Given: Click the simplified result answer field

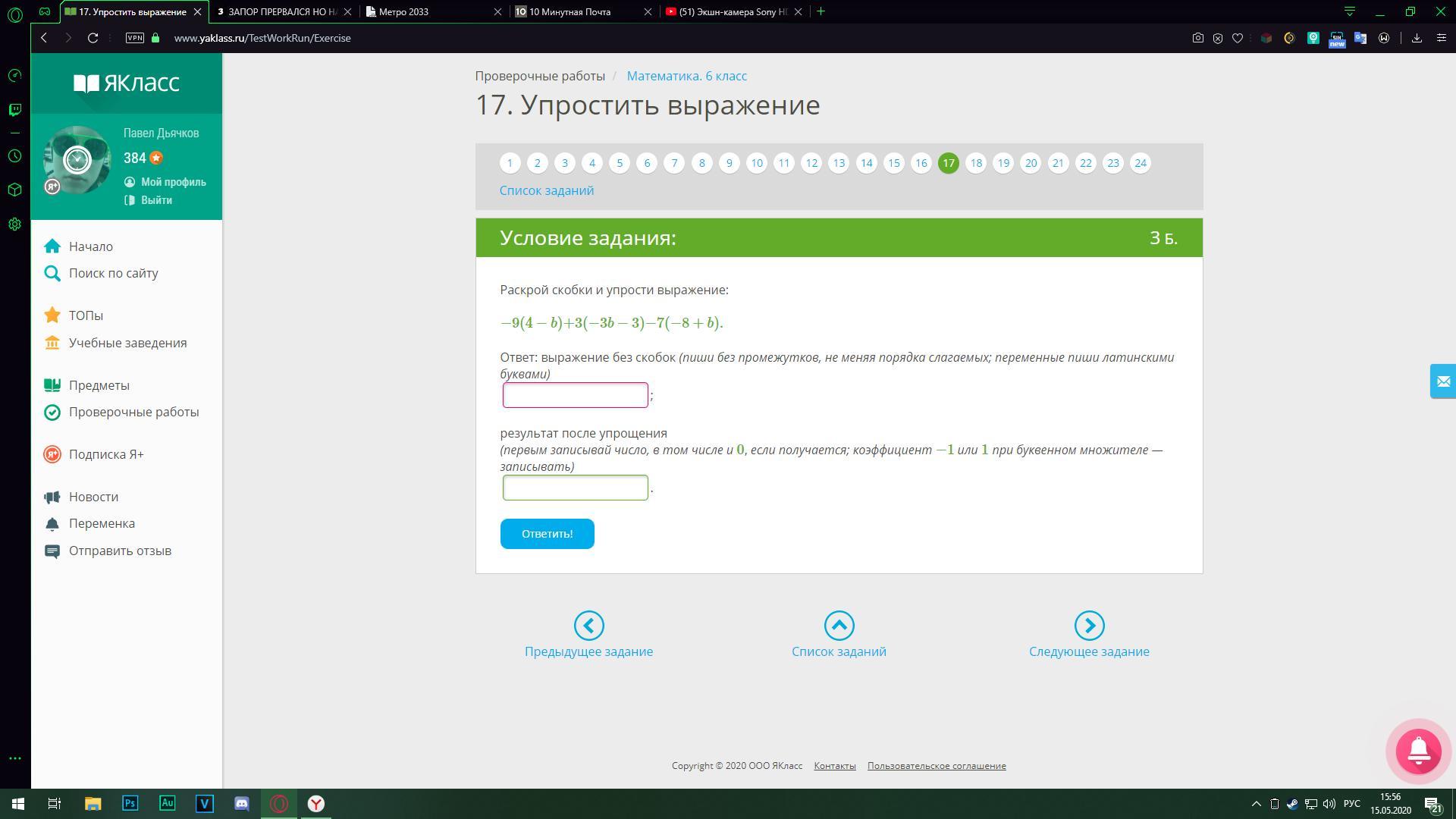Looking at the screenshot, I should [576, 488].
